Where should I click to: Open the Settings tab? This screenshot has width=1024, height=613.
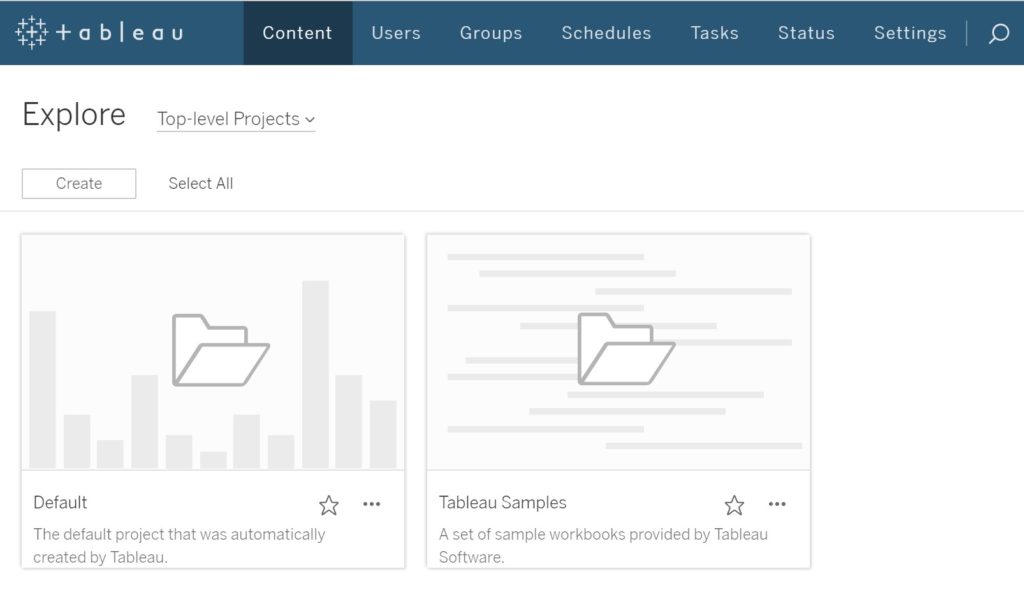(910, 33)
